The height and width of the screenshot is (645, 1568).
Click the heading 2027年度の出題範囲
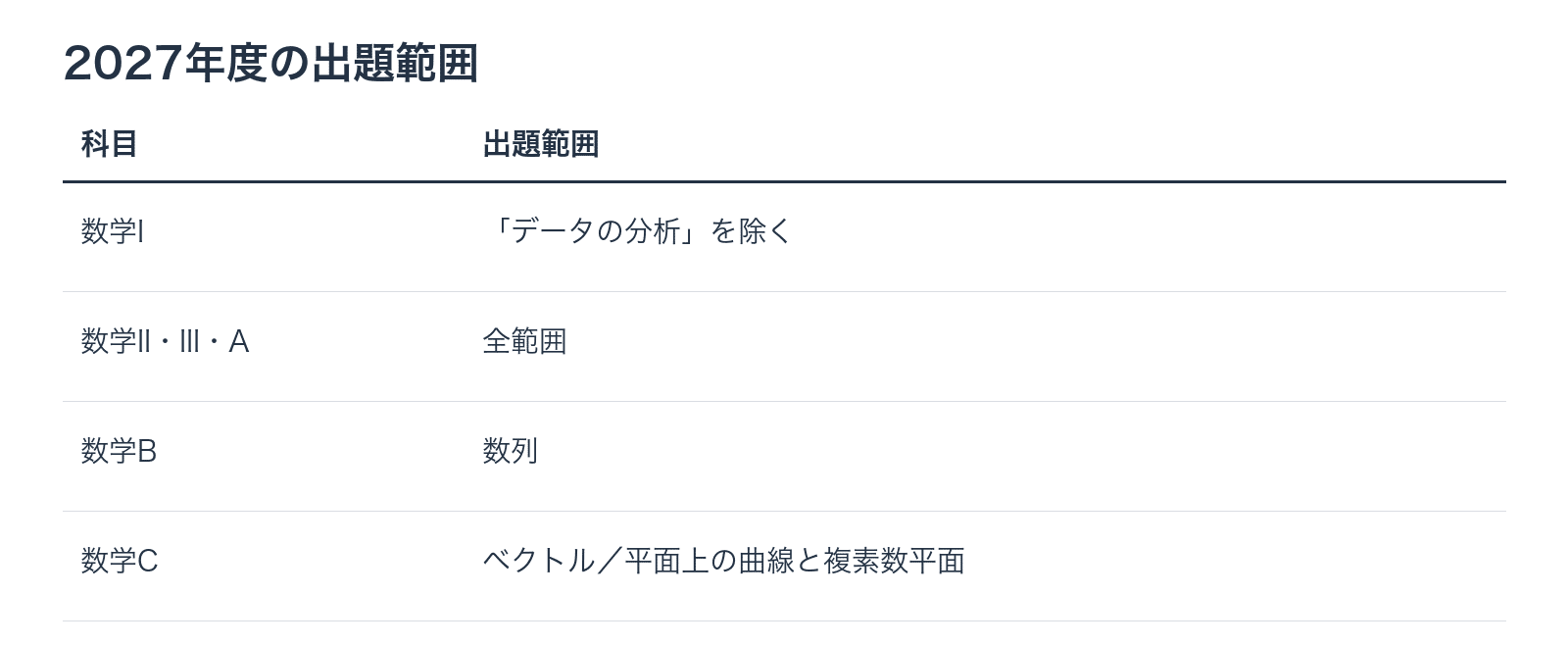click(270, 64)
